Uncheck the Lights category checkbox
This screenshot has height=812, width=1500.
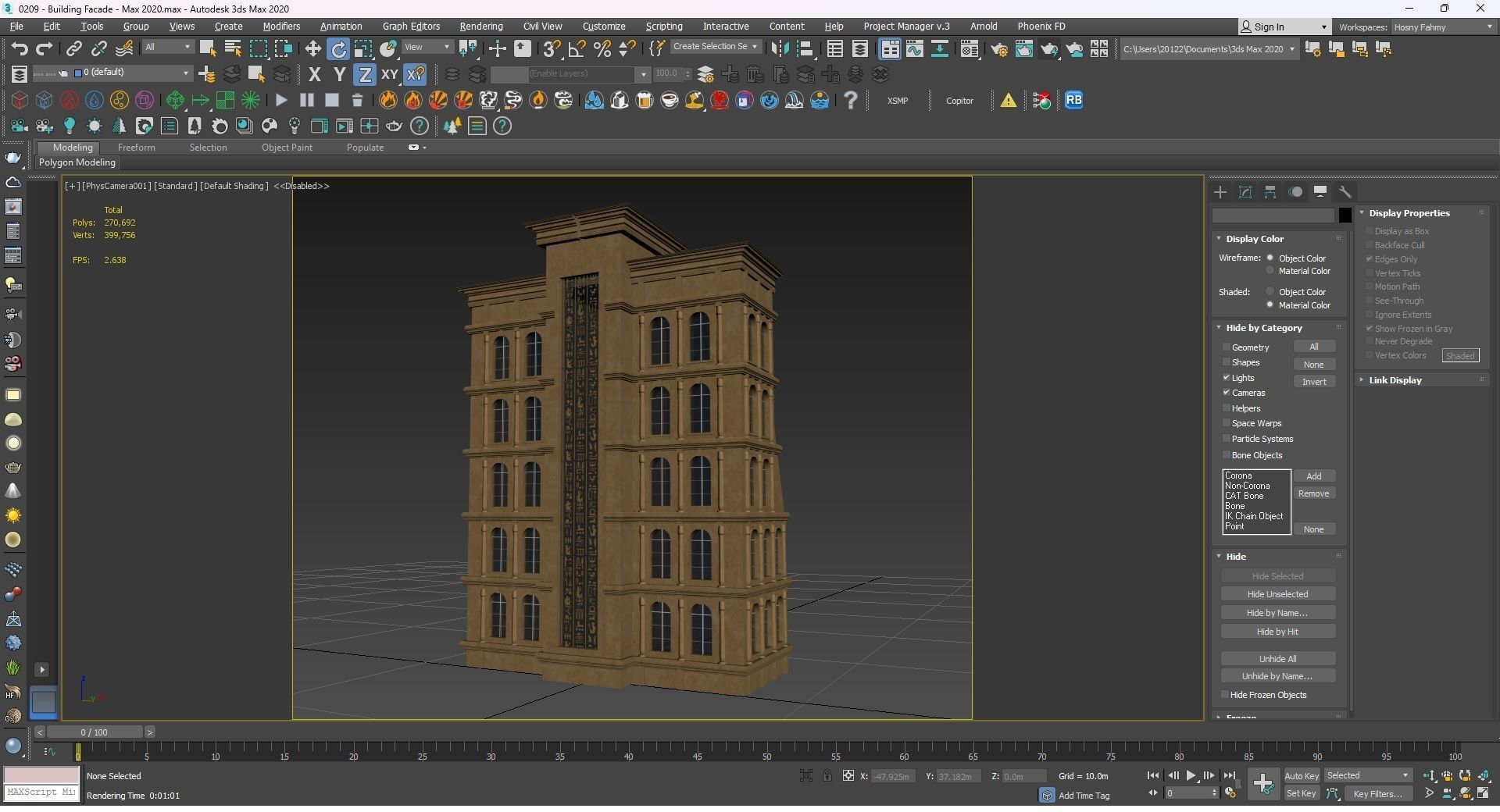tap(1227, 377)
